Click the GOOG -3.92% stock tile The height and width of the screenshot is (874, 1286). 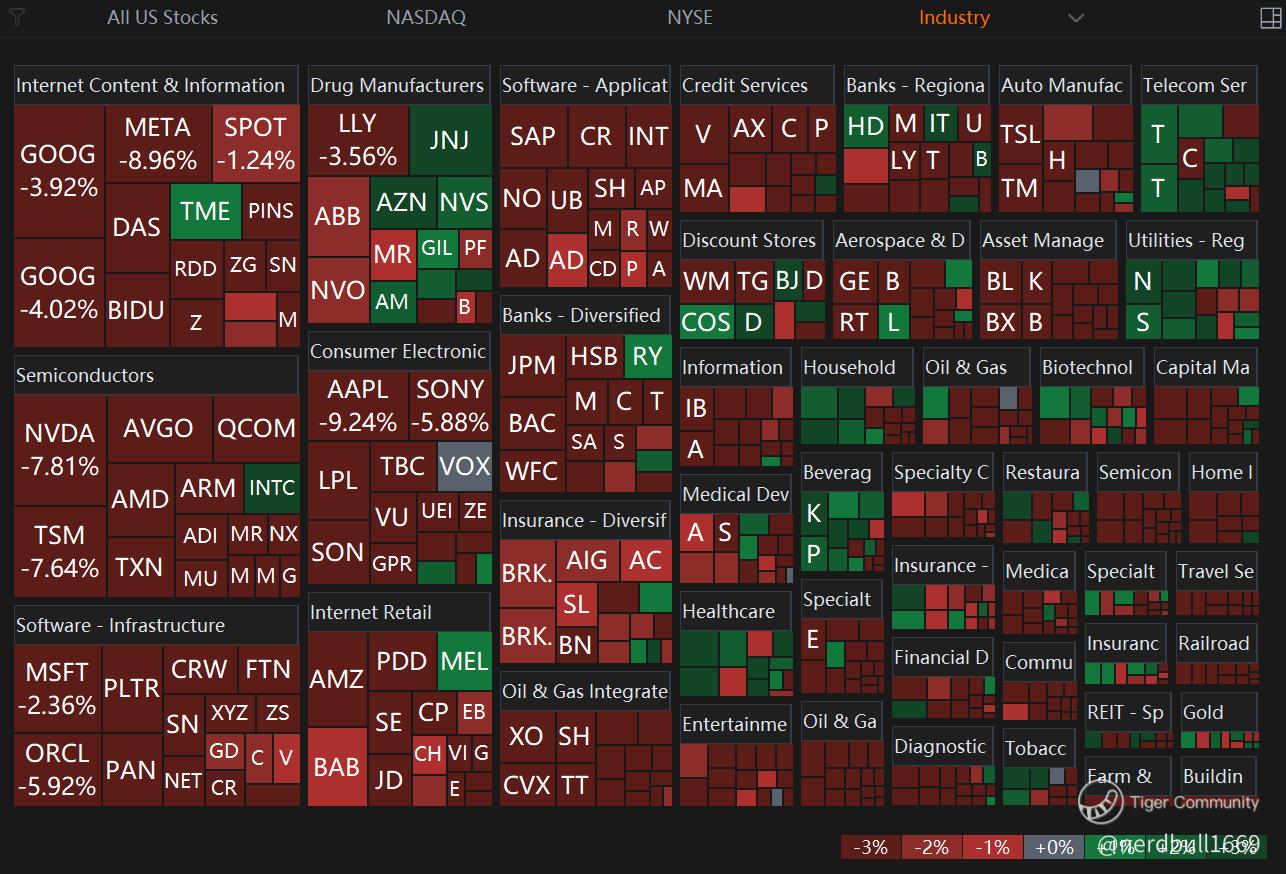(x=59, y=171)
